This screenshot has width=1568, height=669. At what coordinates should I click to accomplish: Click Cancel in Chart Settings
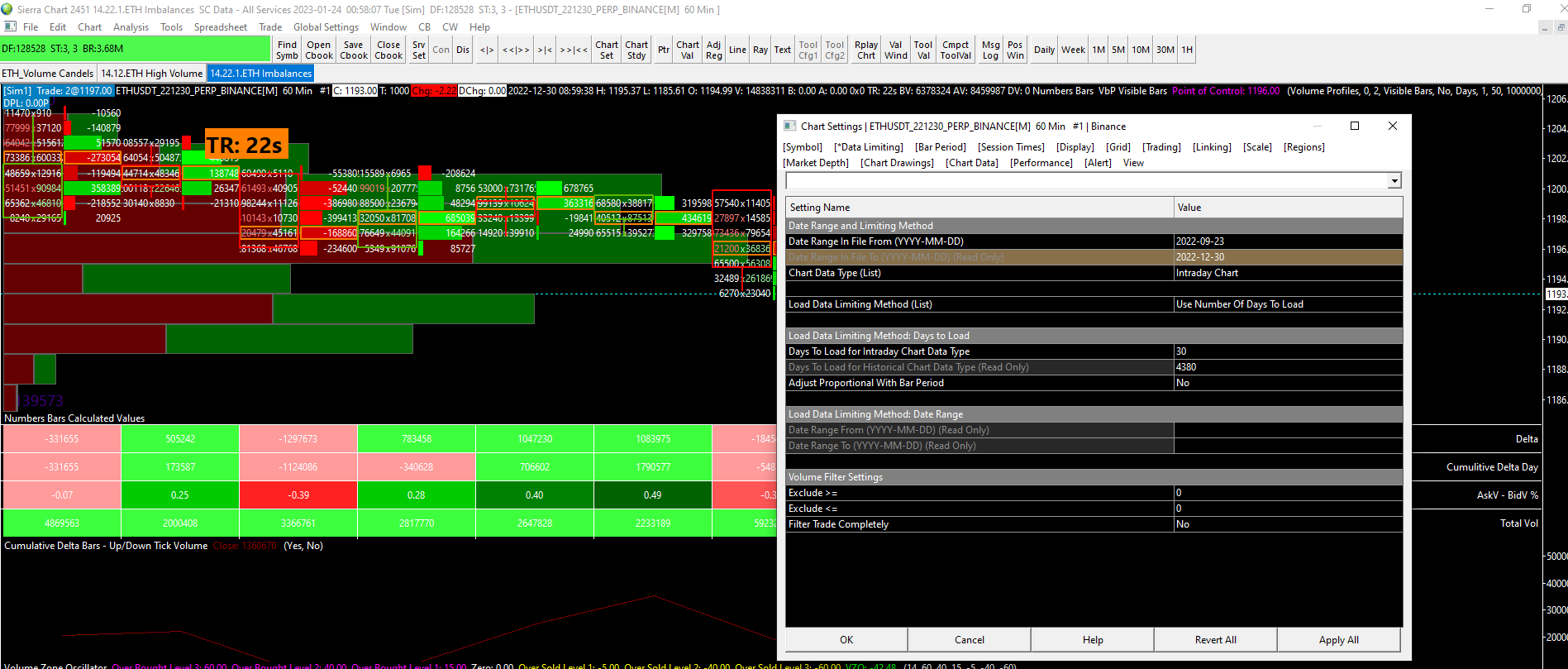970,640
